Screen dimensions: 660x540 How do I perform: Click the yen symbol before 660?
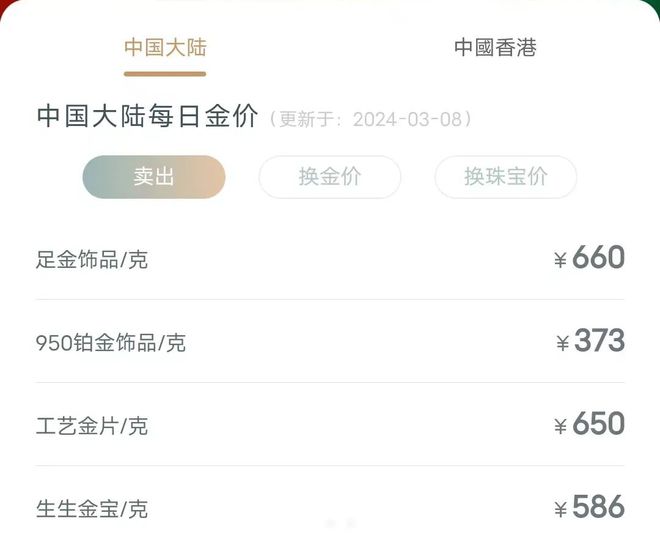[x=560, y=260]
